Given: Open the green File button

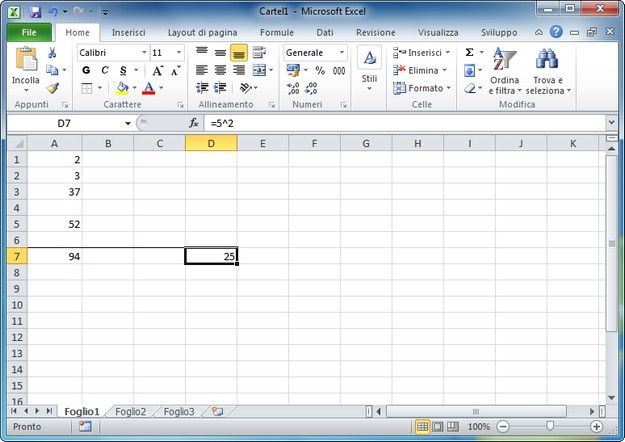Looking at the screenshot, I should pos(29,33).
